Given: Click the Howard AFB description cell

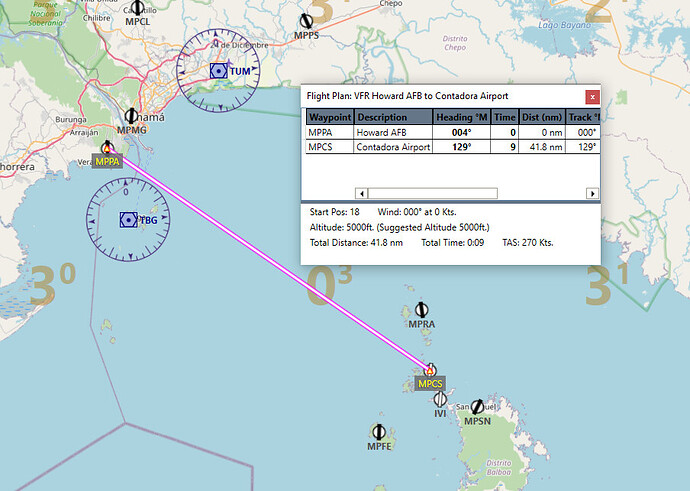Looking at the screenshot, I should (x=393, y=132).
